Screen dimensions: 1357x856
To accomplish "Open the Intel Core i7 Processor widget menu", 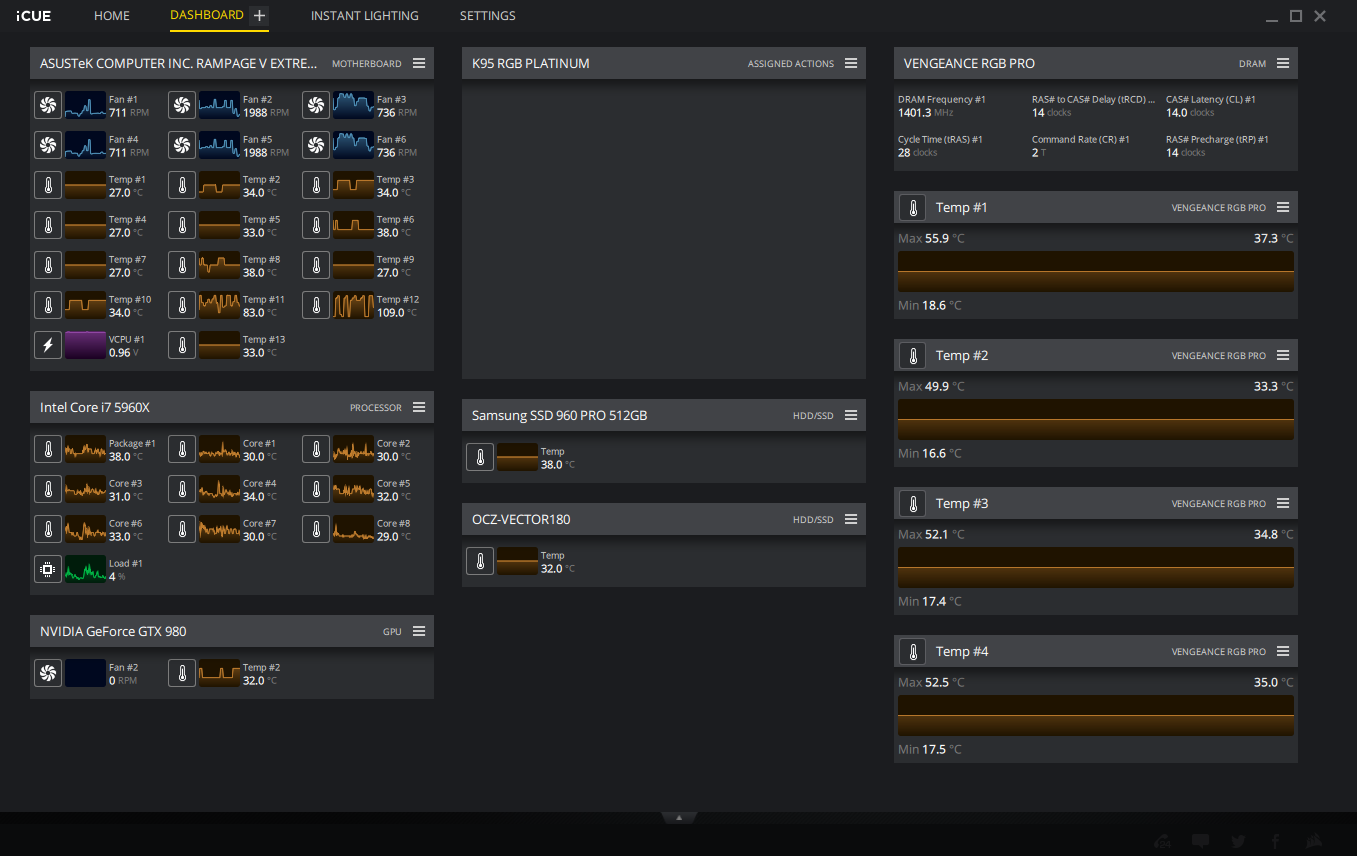I will point(419,407).
